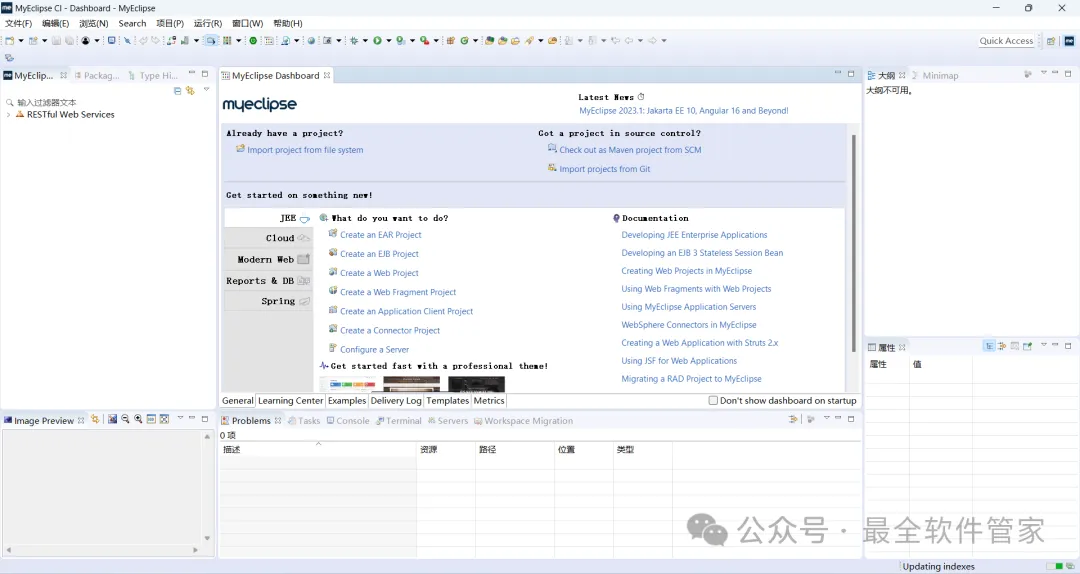Open the 帮助(H) menu
The width and height of the screenshot is (1080, 574).
click(x=288, y=23)
